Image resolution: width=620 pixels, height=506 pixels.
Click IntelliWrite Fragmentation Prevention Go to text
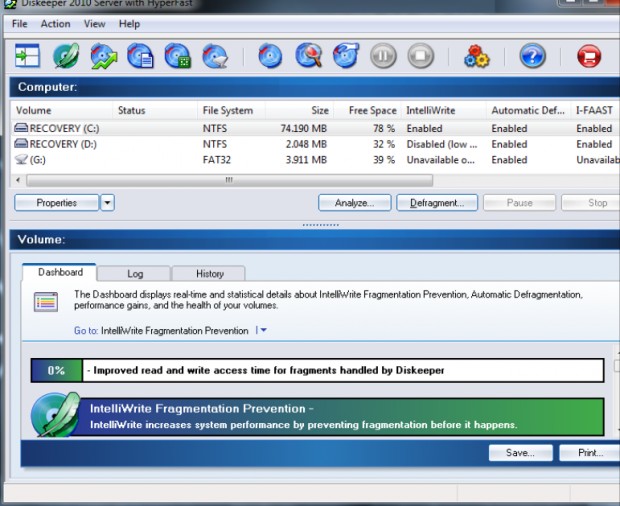[x=174, y=330]
